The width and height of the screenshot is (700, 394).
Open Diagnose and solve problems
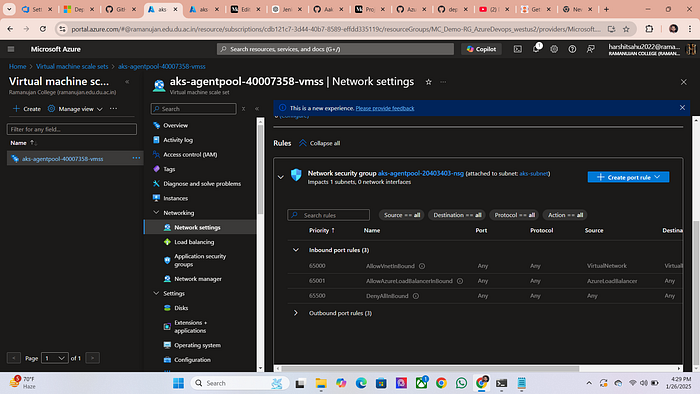pyautogui.click(x=202, y=183)
